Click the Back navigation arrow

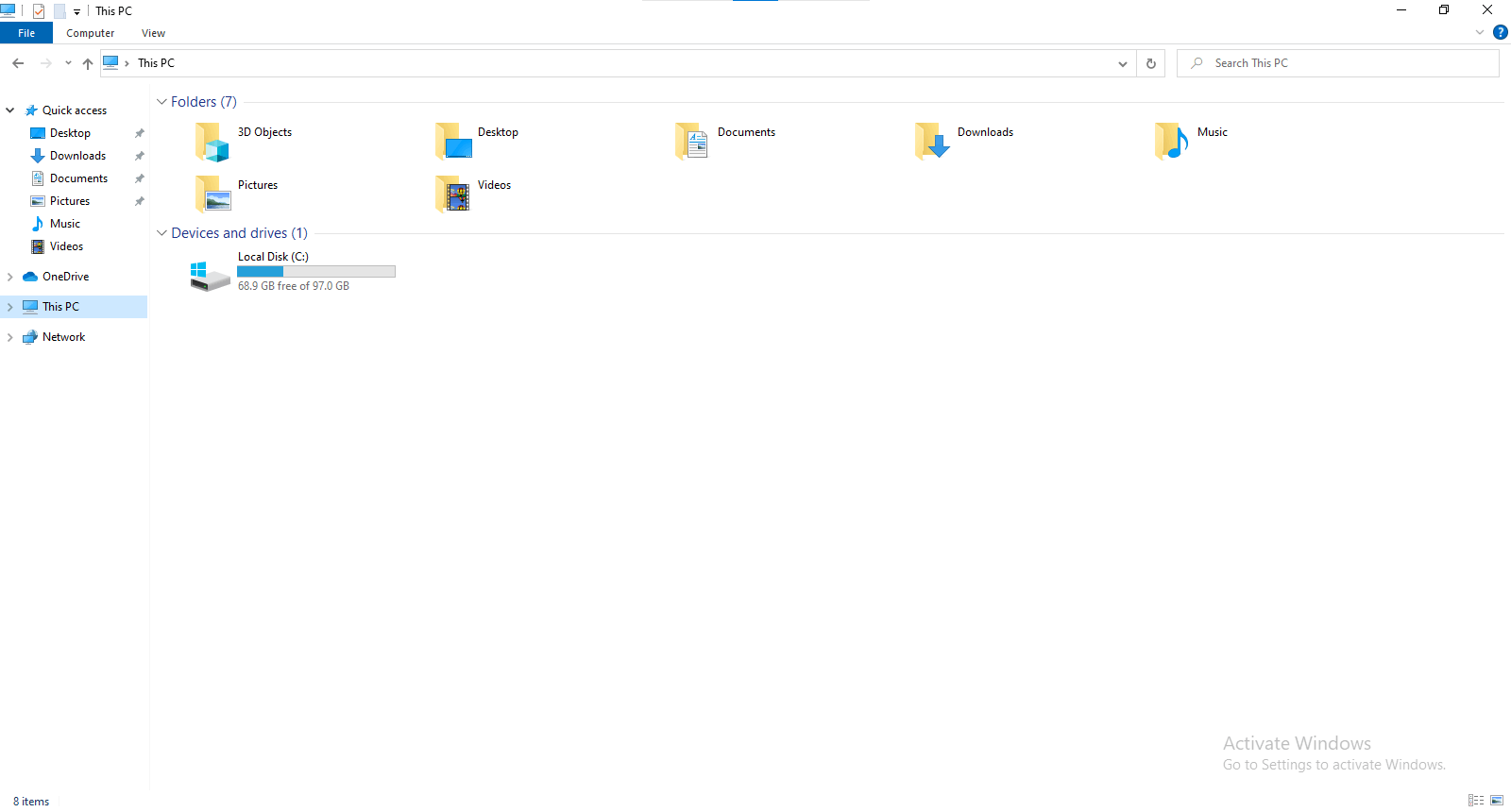pyautogui.click(x=18, y=63)
